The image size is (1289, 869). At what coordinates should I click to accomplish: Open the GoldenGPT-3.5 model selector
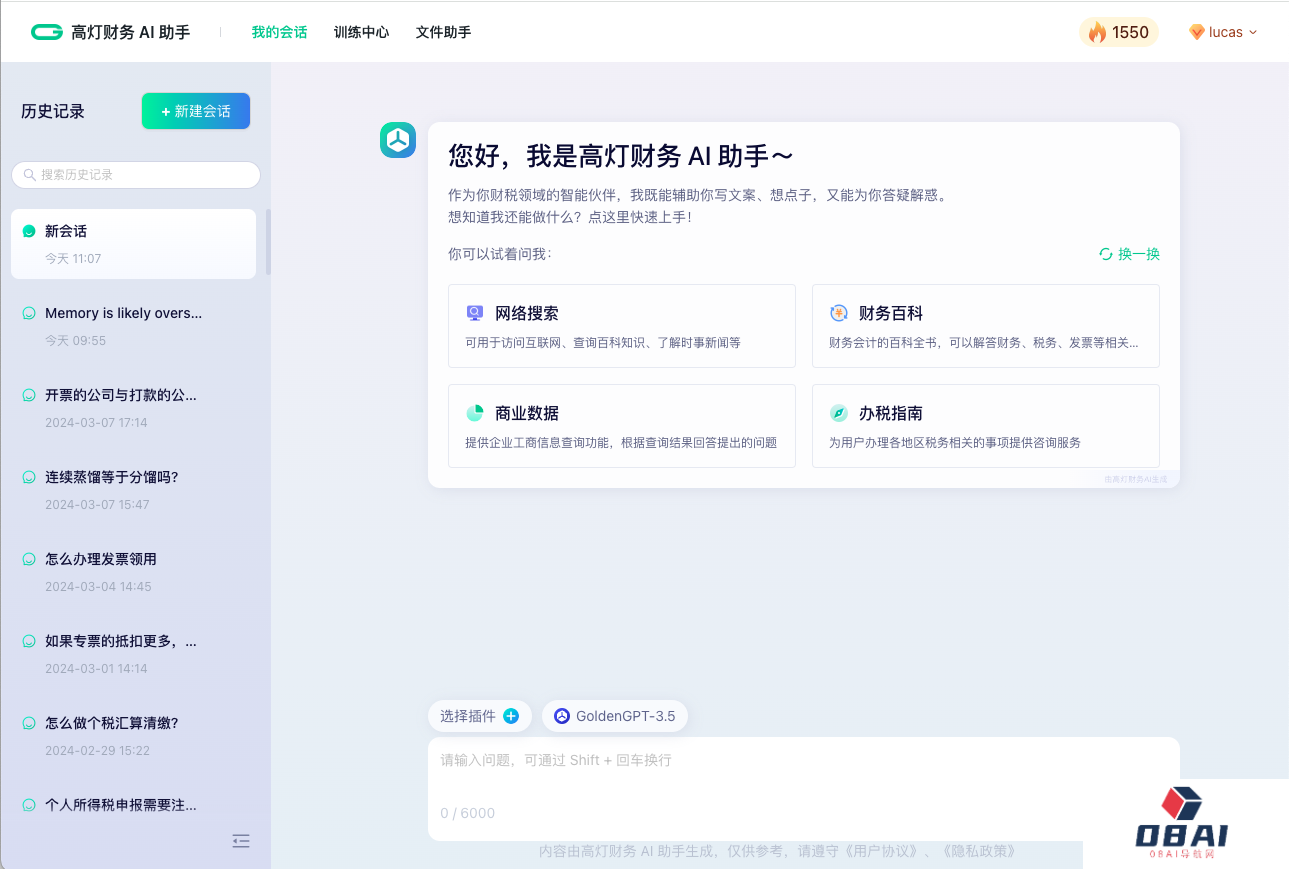coord(615,716)
